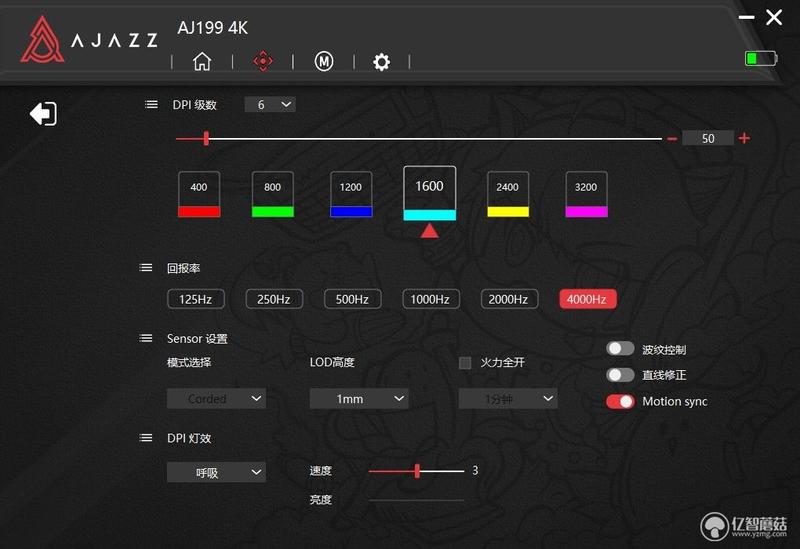Screen dimensions: 800x549
Task: Open the DPI 级数 dropdown showing 6
Action: tap(270, 105)
